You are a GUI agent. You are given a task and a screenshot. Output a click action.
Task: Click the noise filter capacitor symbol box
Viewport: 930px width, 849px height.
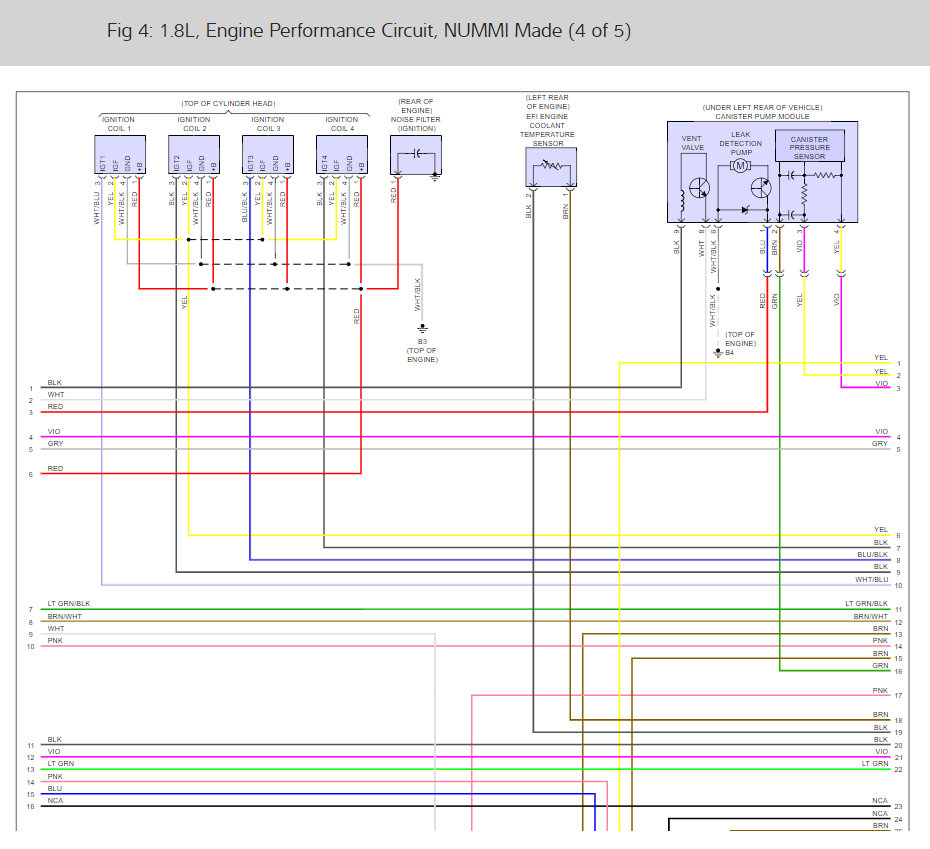pyautogui.click(x=416, y=155)
